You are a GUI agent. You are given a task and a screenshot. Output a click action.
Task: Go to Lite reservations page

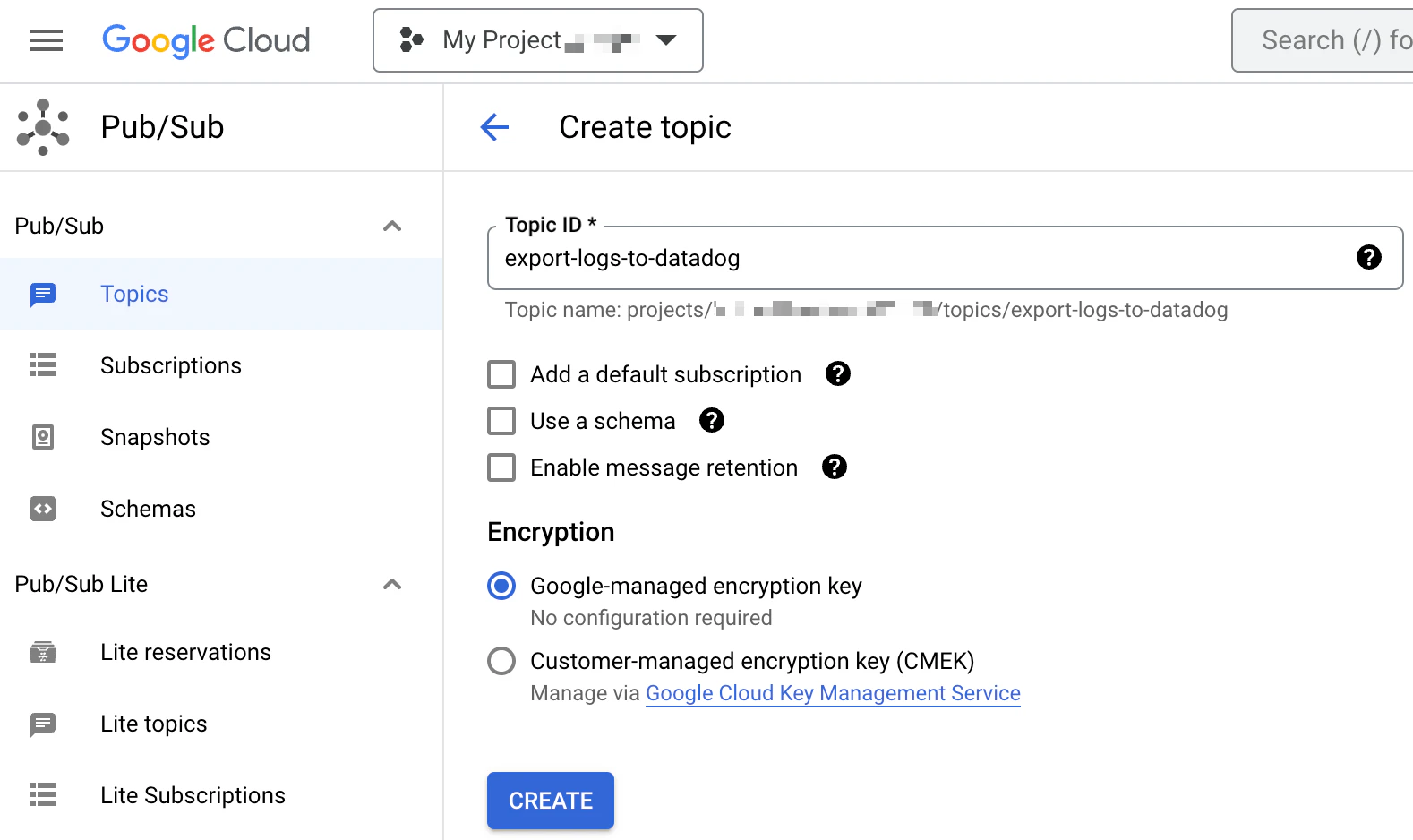click(221, 652)
